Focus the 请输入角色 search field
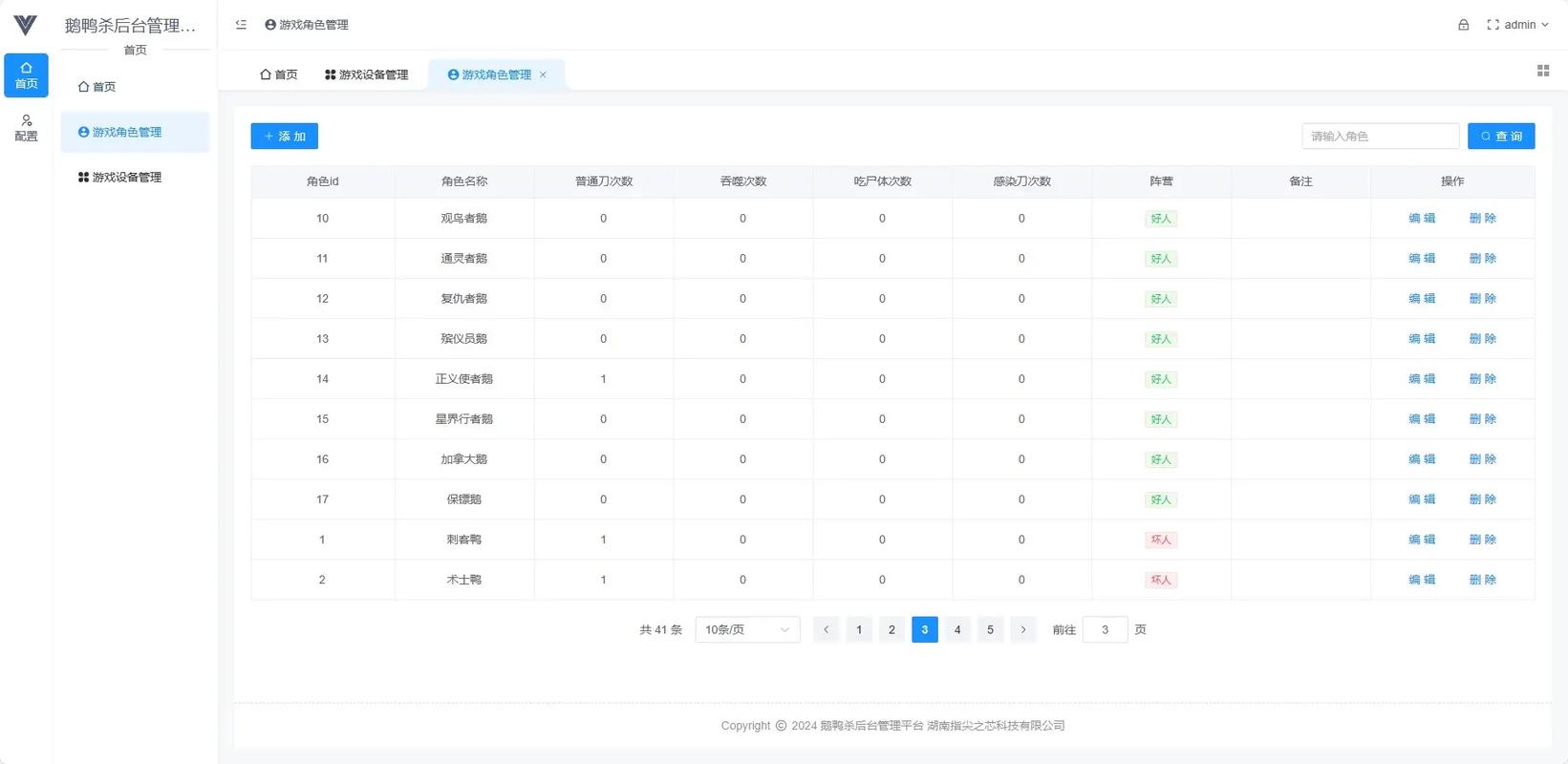Screen dimensions: 1568x764 tap(1380, 137)
